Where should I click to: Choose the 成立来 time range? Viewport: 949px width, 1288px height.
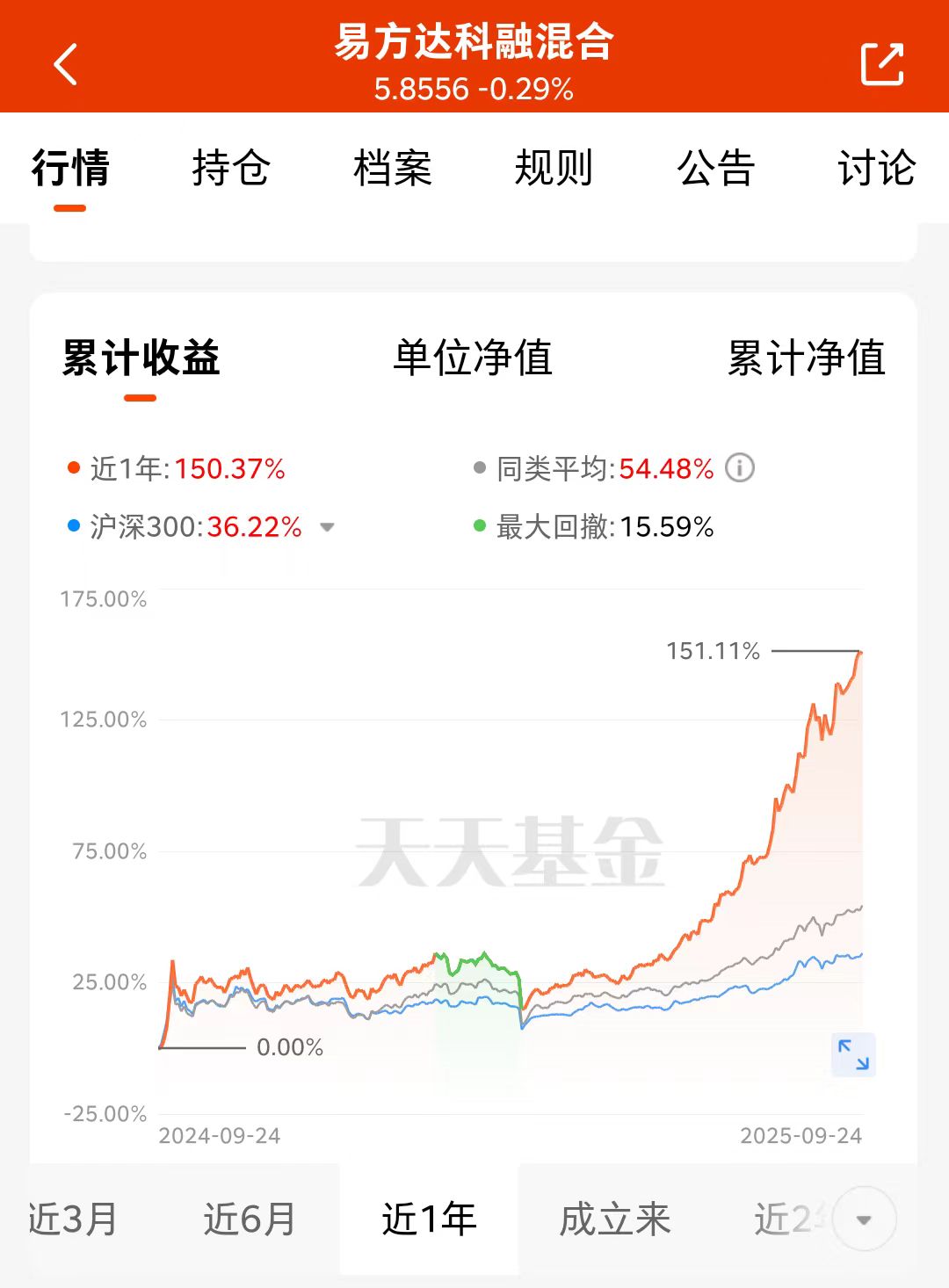(615, 1219)
